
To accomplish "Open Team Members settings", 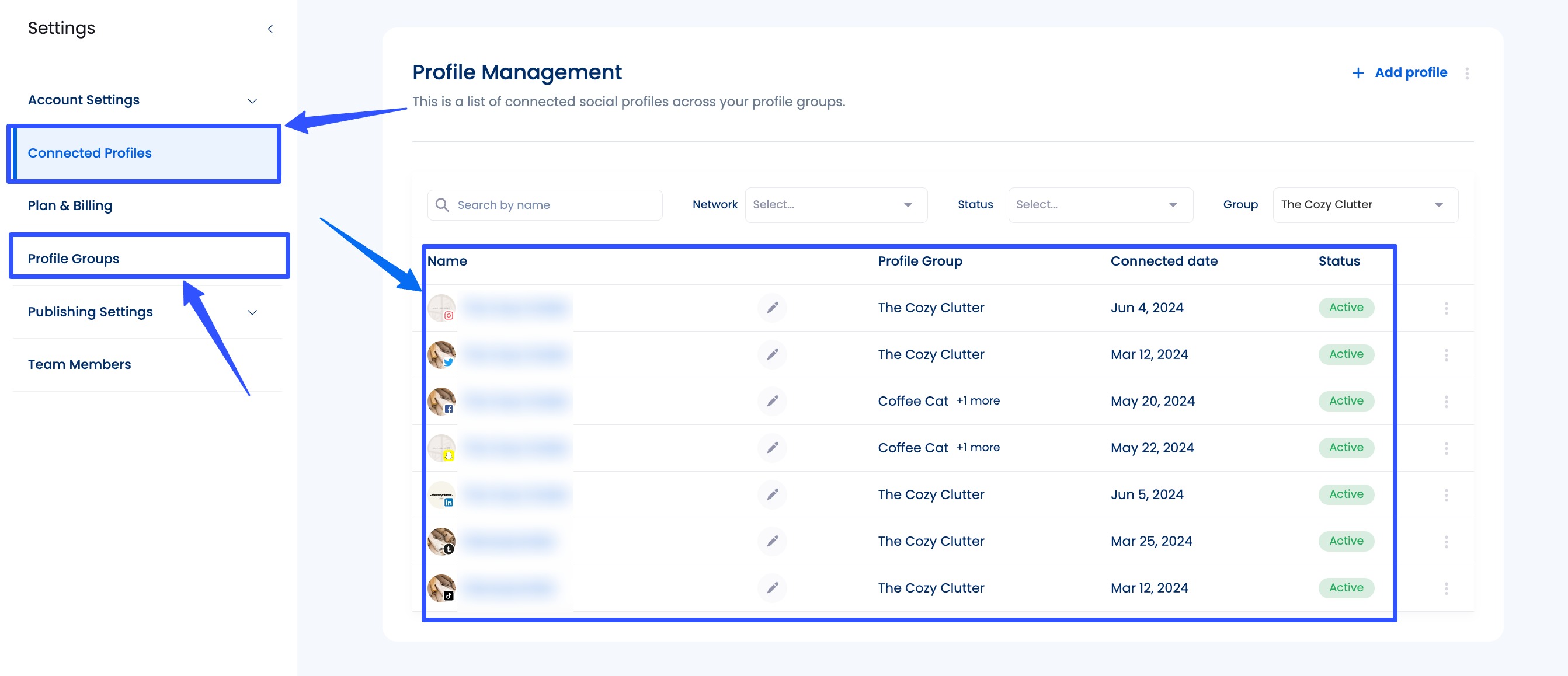I will (79, 364).
